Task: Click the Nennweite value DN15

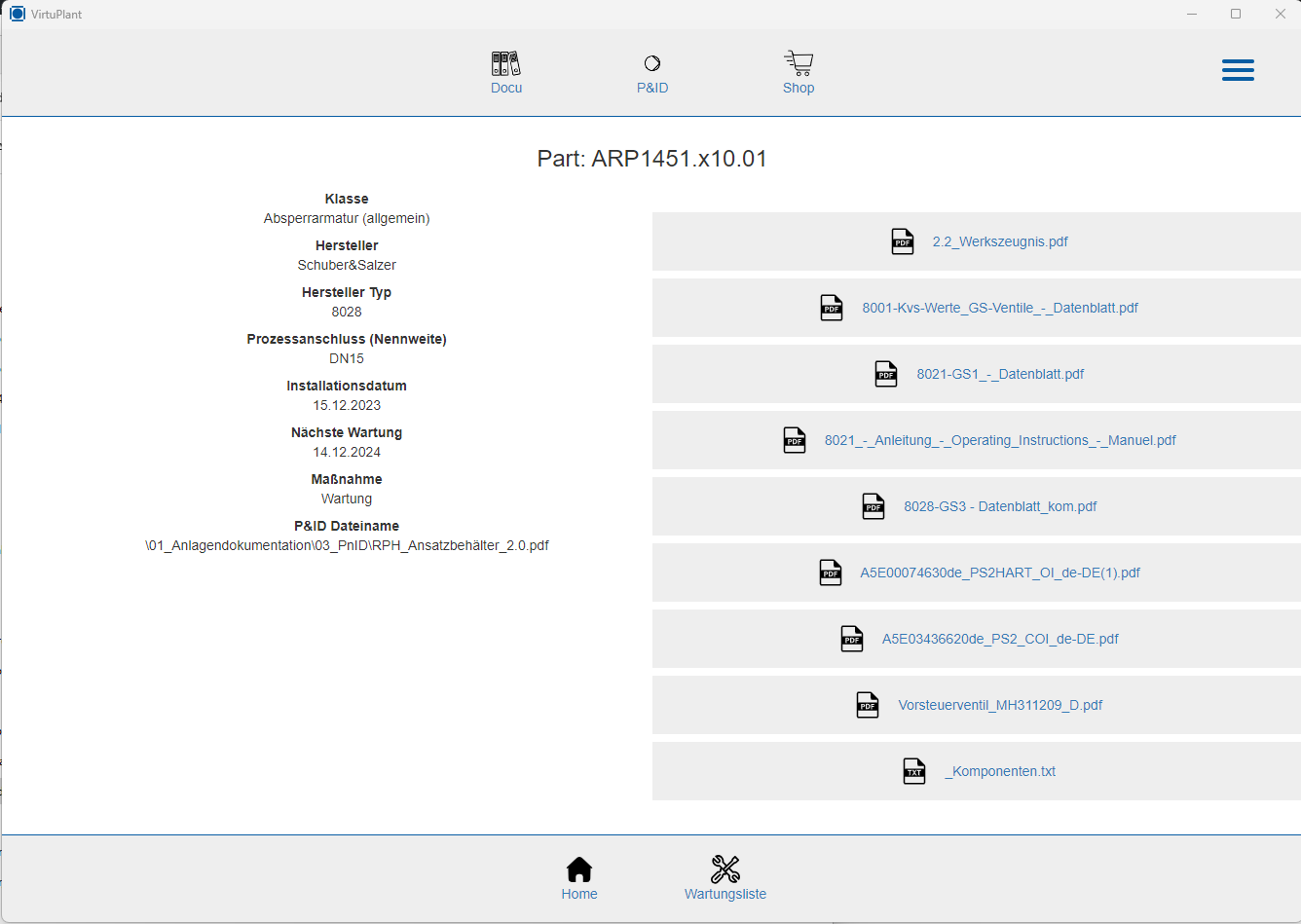Action: [347, 358]
